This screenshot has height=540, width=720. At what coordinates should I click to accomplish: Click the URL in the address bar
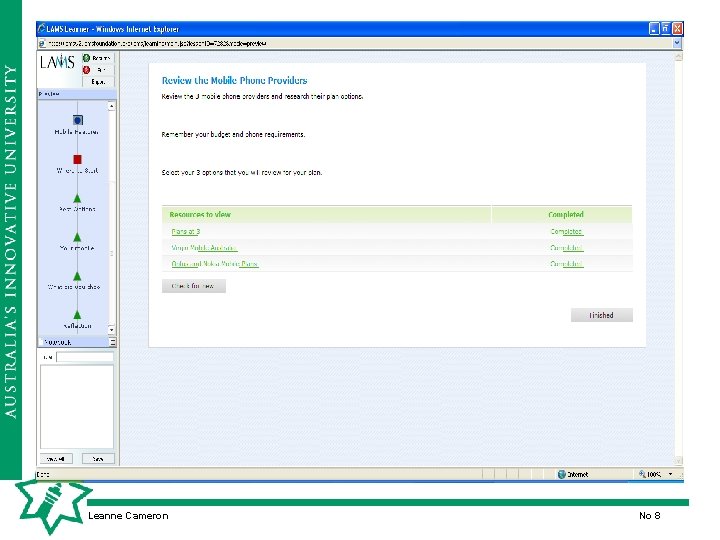coord(157,44)
